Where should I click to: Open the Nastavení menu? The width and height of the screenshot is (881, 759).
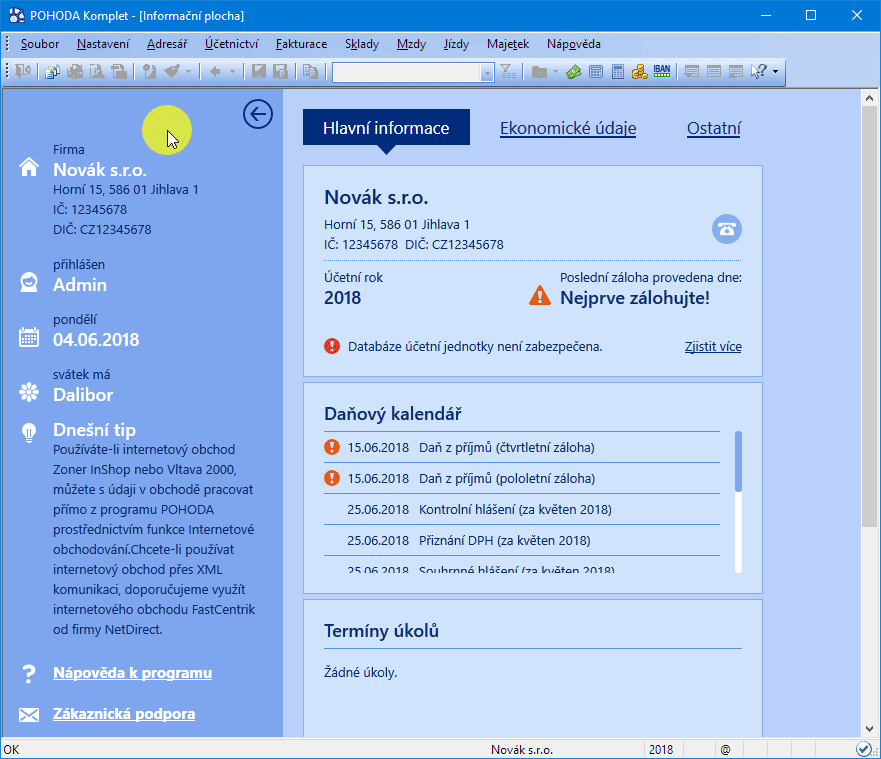103,44
